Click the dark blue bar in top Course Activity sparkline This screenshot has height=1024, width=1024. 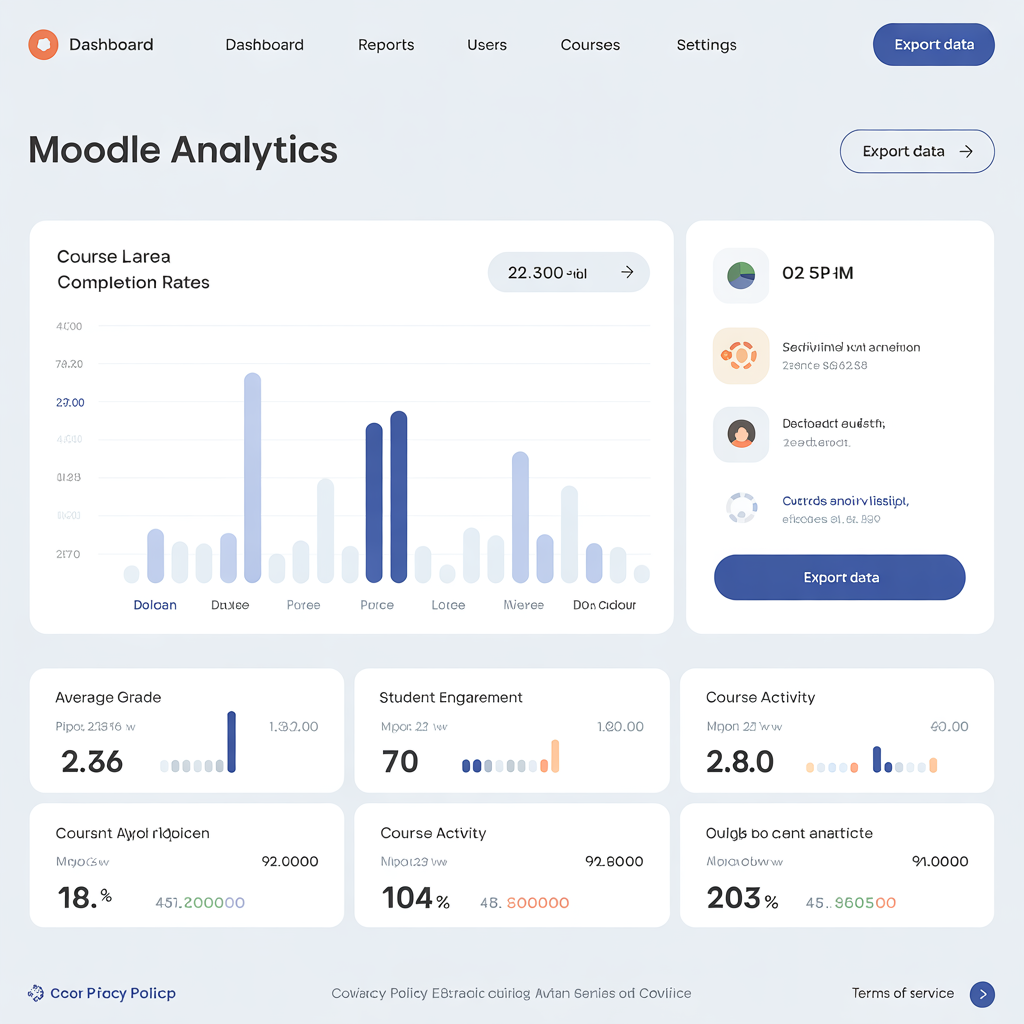pyautogui.click(x=877, y=760)
